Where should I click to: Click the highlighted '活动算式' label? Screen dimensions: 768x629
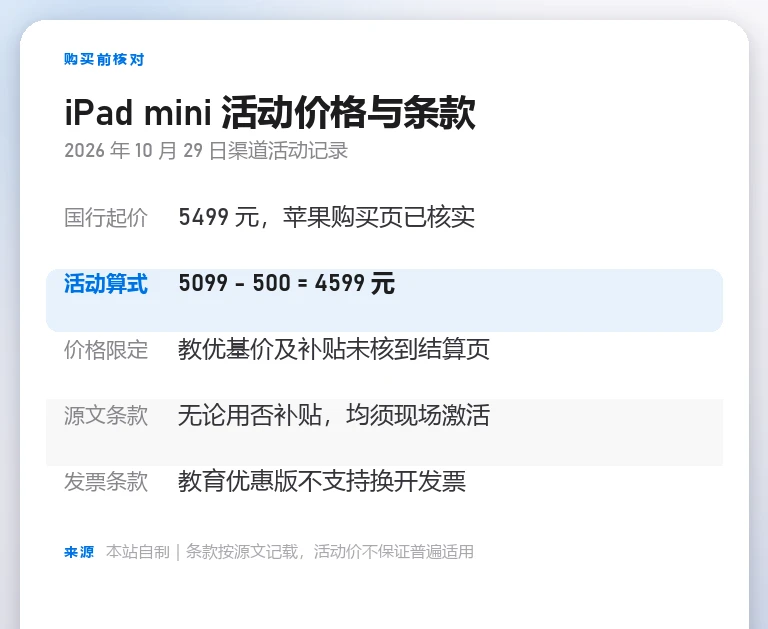pyautogui.click(x=106, y=284)
